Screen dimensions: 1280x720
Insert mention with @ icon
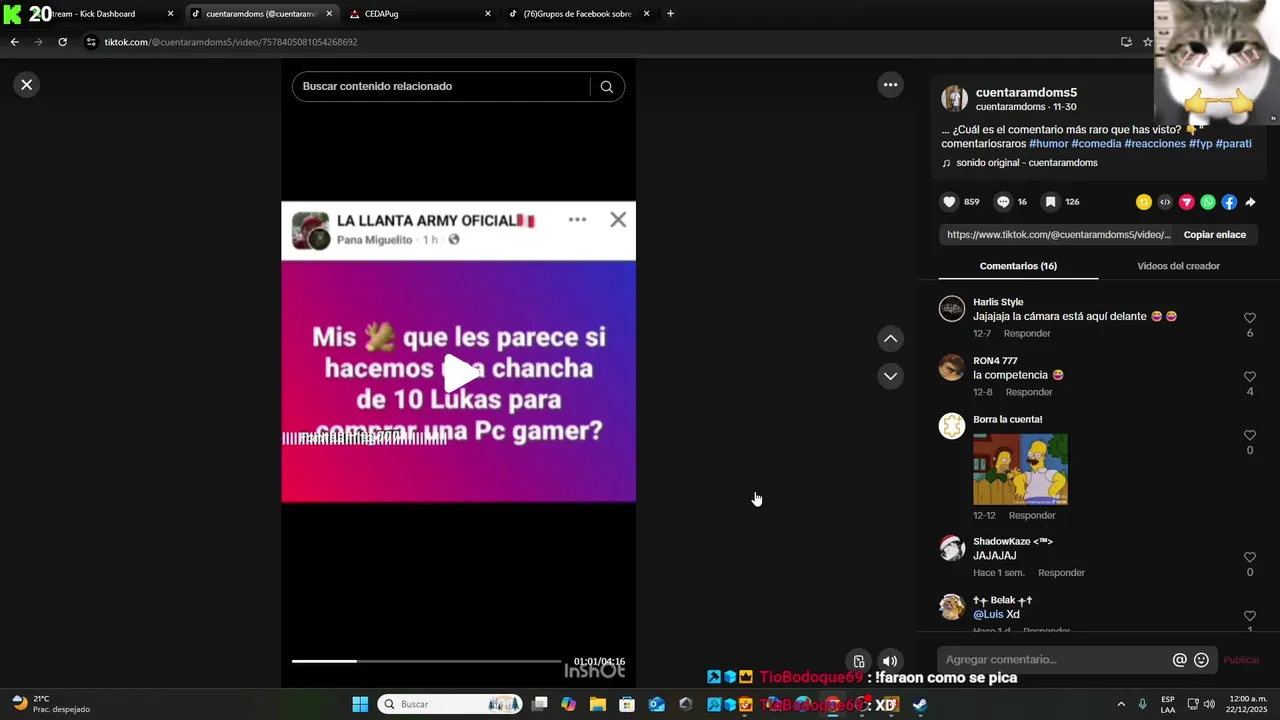point(1180,660)
